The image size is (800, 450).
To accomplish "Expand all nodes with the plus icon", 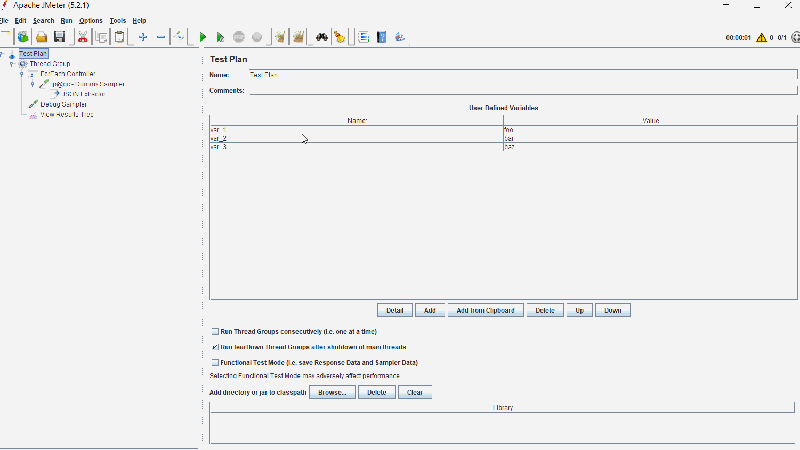I will click(x=143, y=37).
